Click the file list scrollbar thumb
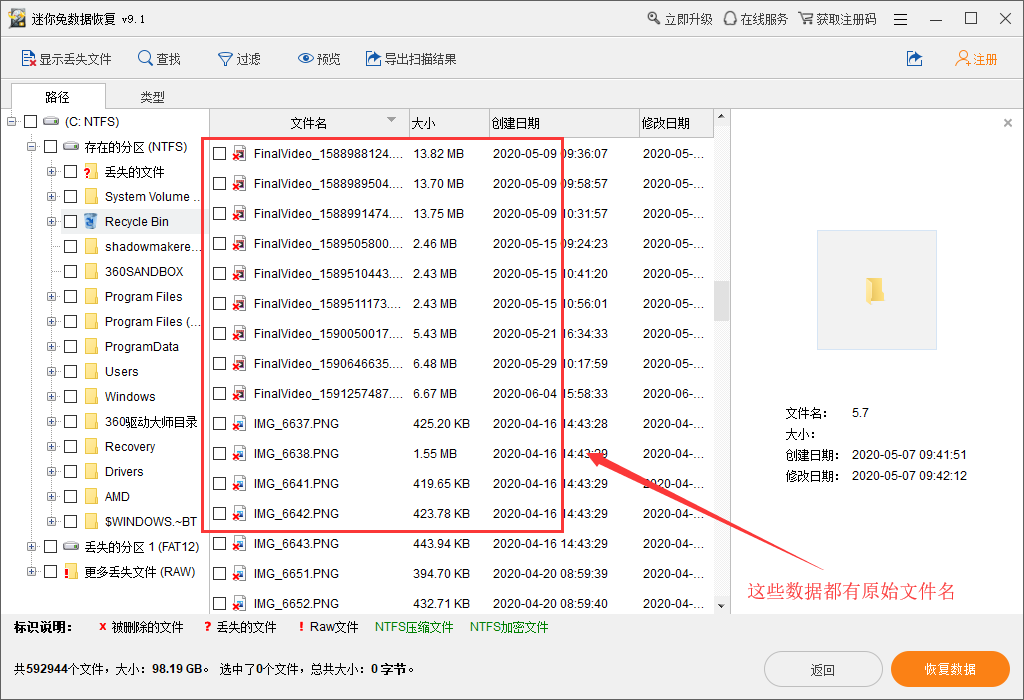The height and width of the screenshot is (700, 1024). [721, 301]
